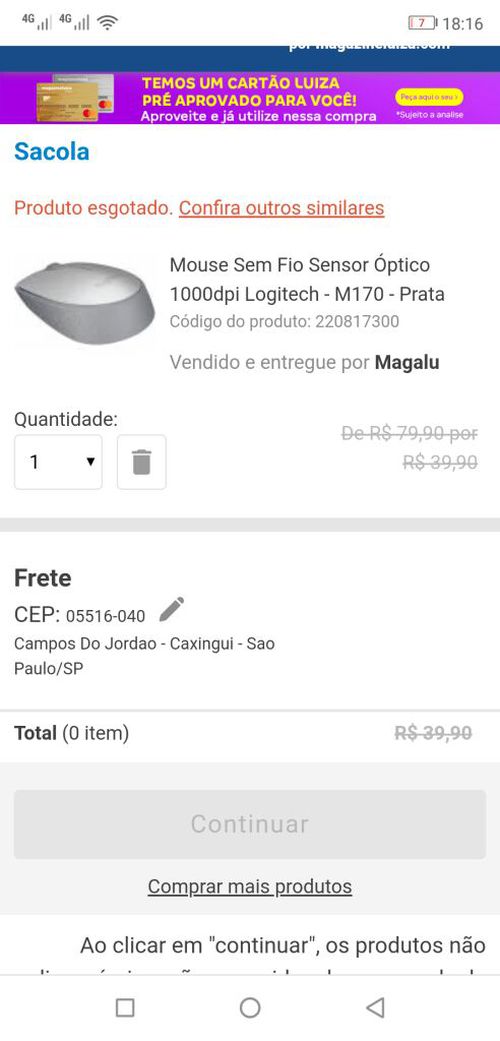The height and width of the screenshot is (1041, 500).
Task: Open the Logitech mouse product thumbnail
Action: point(85,303)
